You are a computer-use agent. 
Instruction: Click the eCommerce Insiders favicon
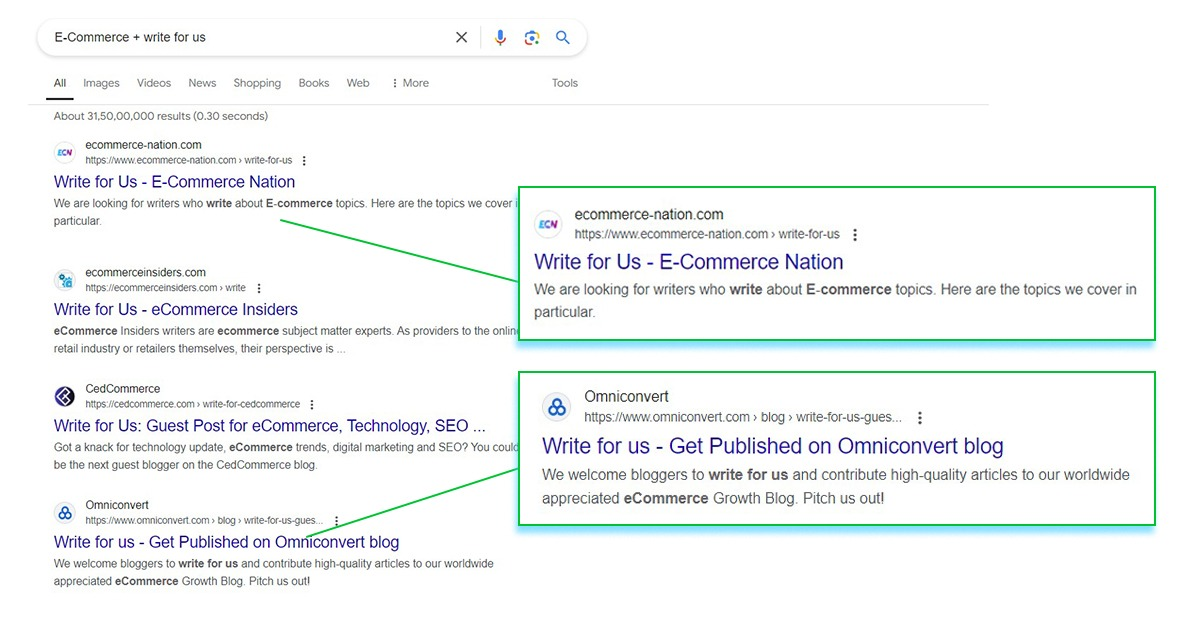(x=65, y=279)
